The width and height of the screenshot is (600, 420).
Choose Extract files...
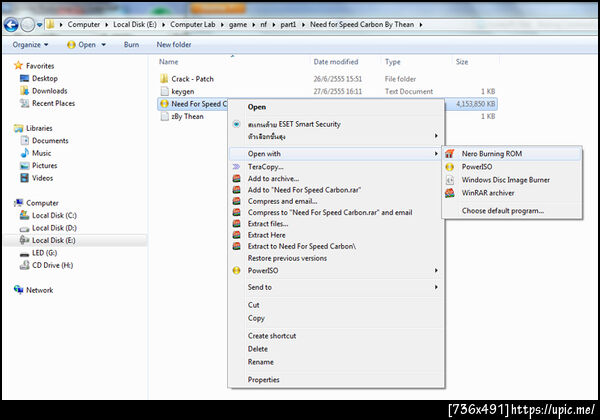pyautogui.click(x=268, y=224)
